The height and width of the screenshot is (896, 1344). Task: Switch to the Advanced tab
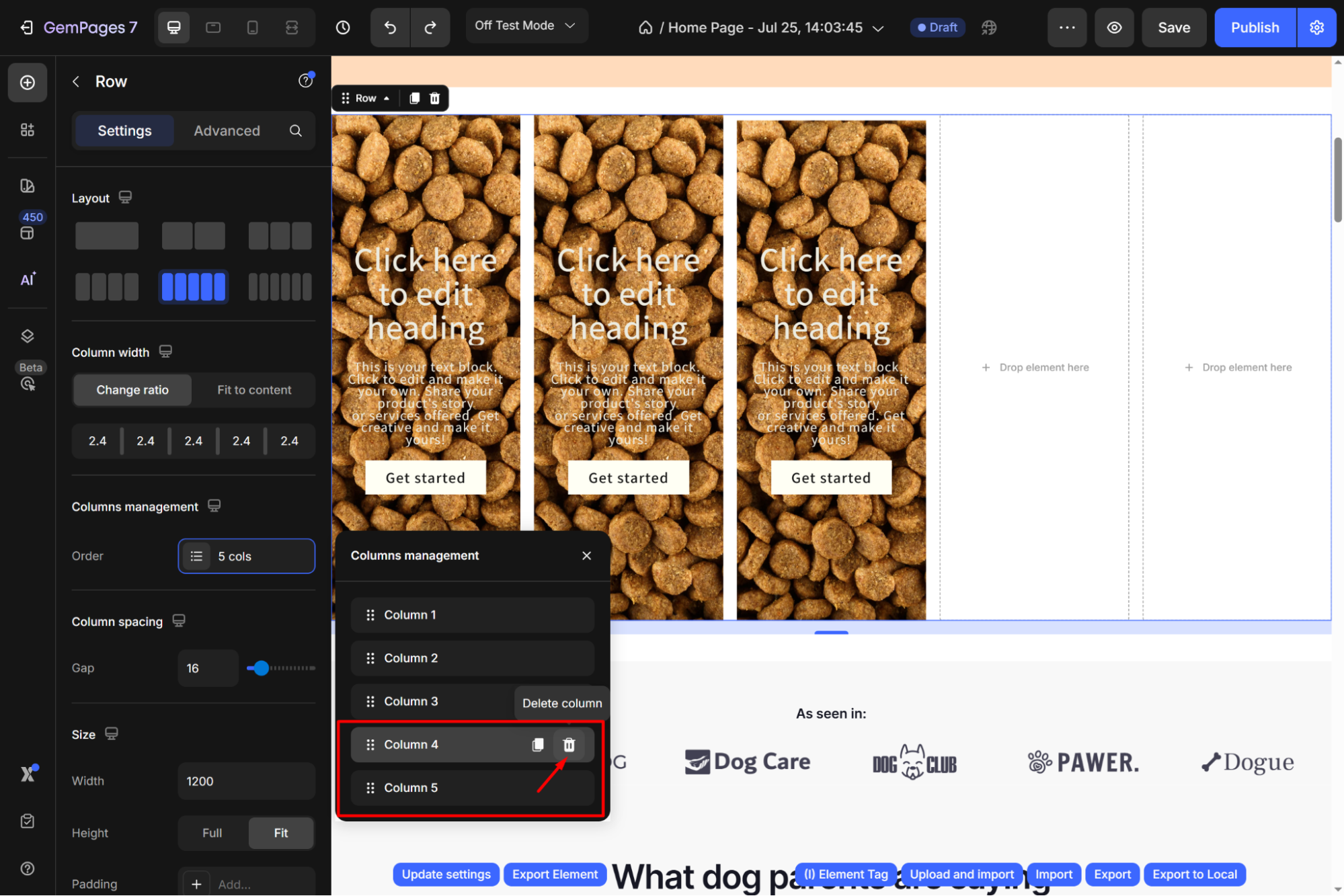pyautogui.click(x=227, y=130)
